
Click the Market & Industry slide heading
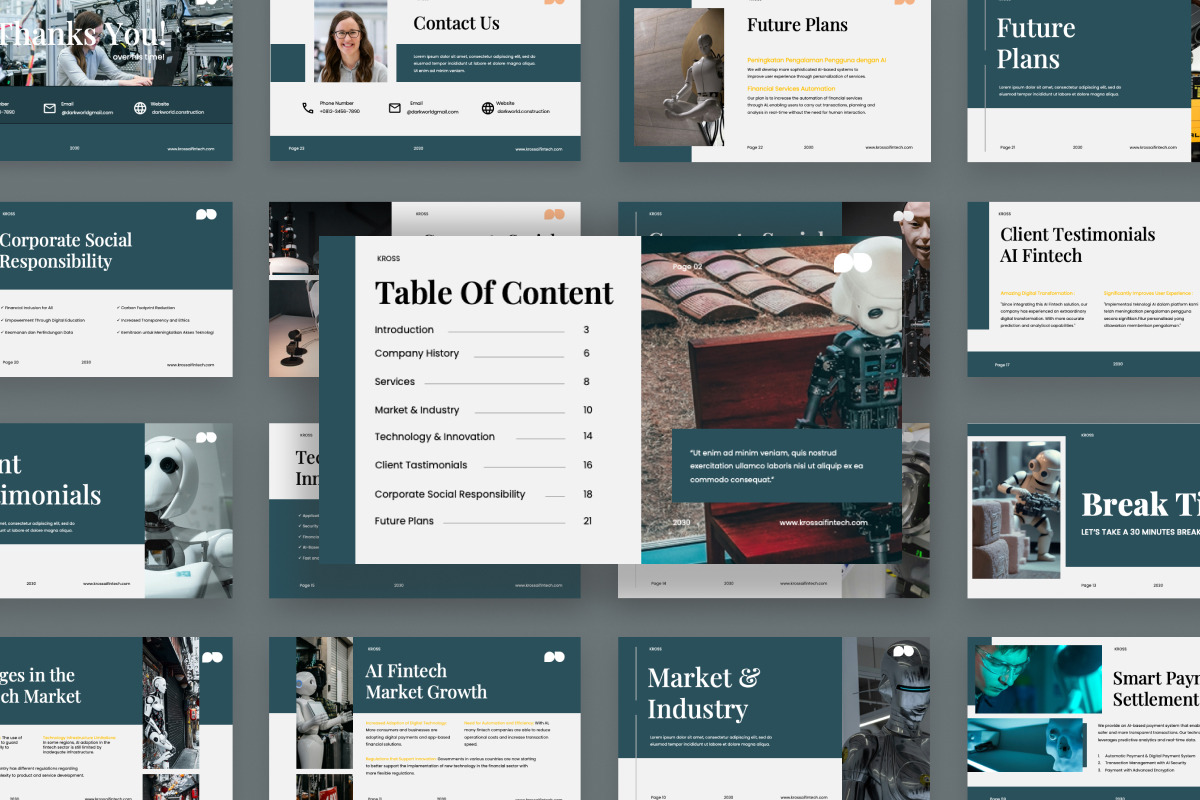(704, 693)
